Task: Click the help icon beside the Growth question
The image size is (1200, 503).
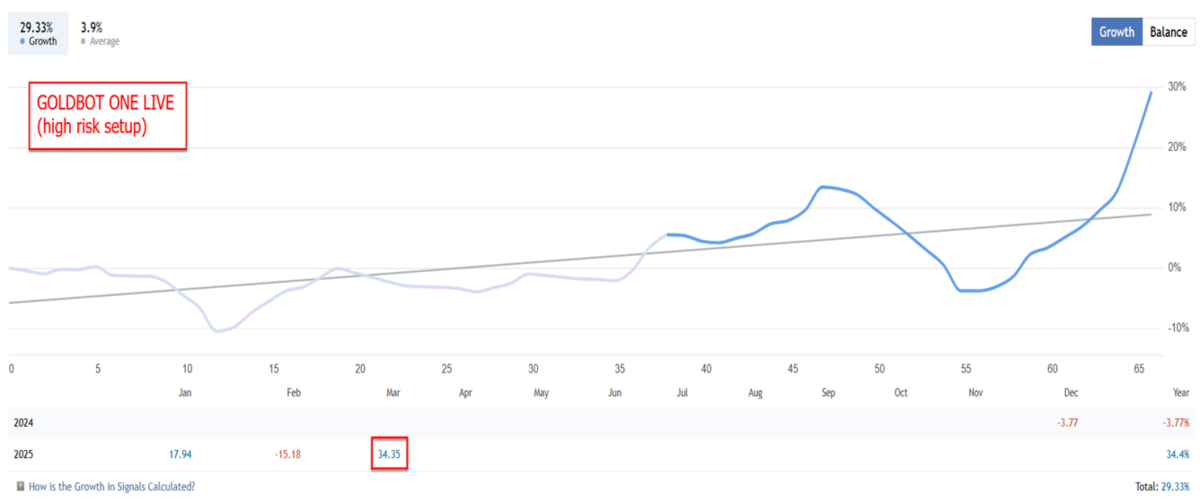Action: point(21,486)
